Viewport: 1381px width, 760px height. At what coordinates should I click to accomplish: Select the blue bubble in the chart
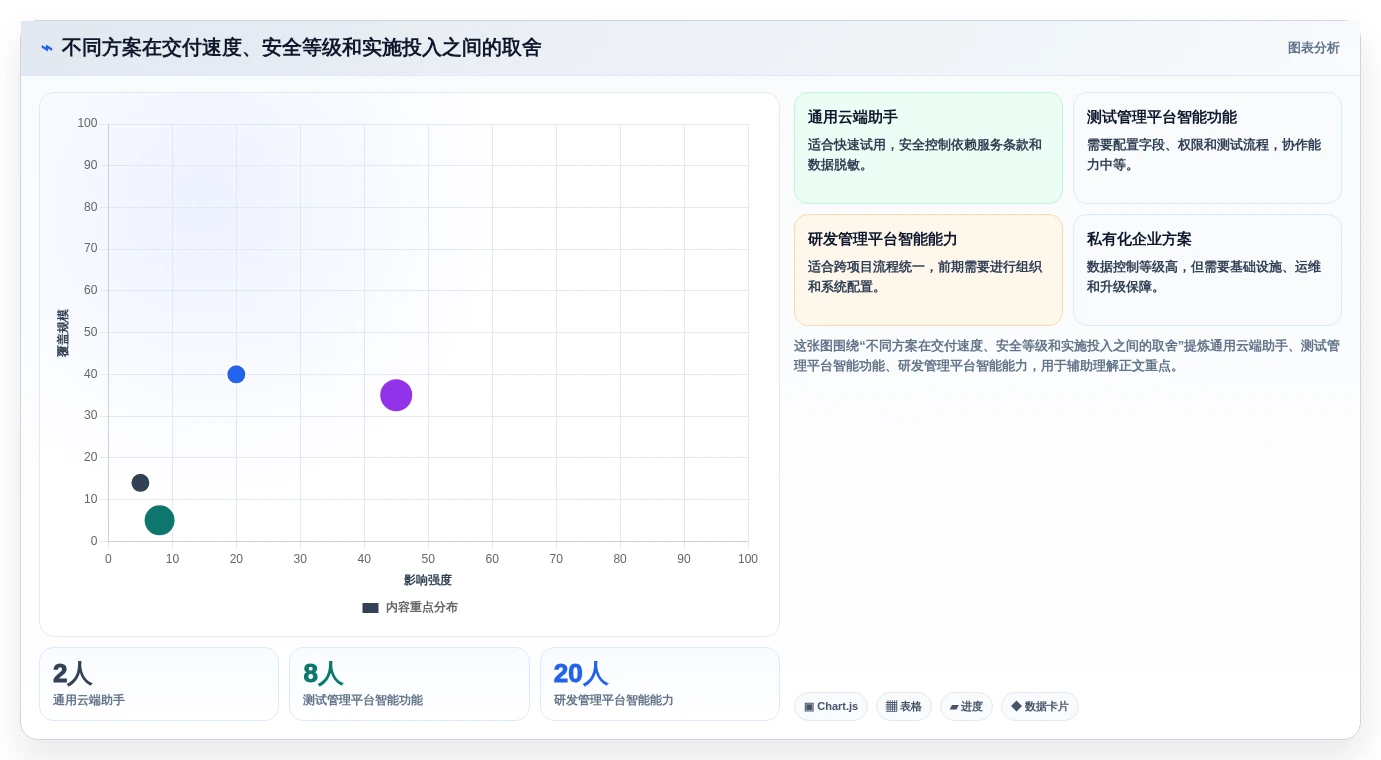[x=236, y=374]
